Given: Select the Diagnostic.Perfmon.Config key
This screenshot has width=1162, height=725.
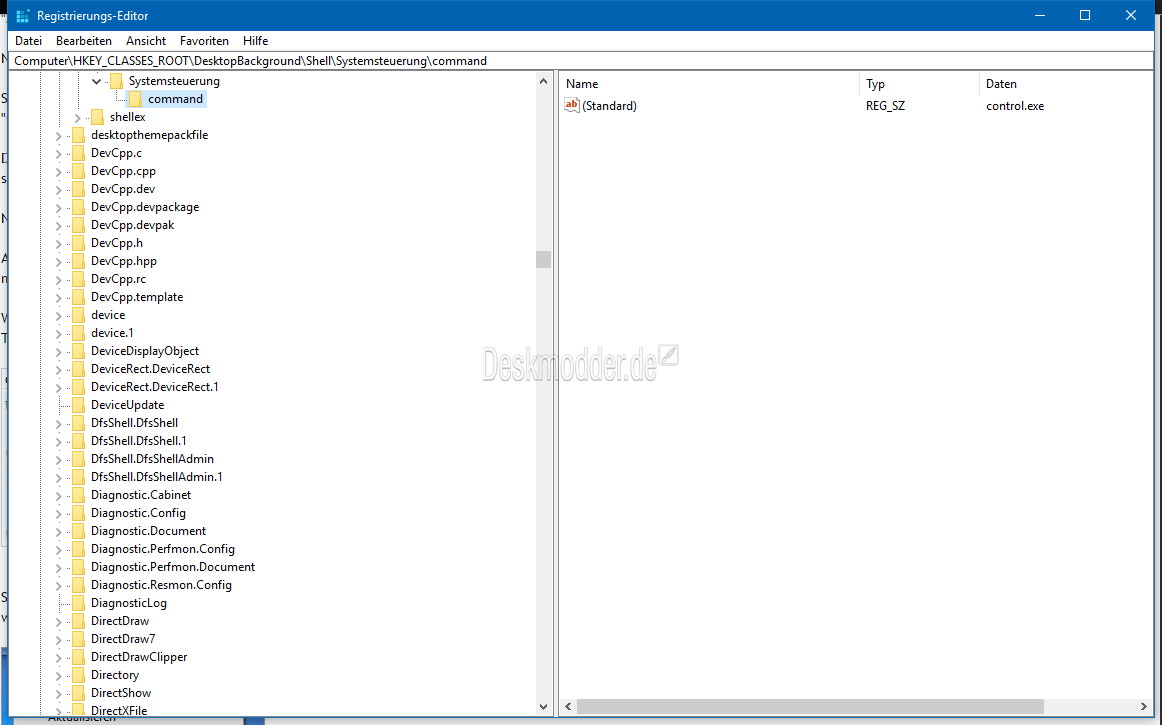Looking at the screenshot, I should pos(162,549).
